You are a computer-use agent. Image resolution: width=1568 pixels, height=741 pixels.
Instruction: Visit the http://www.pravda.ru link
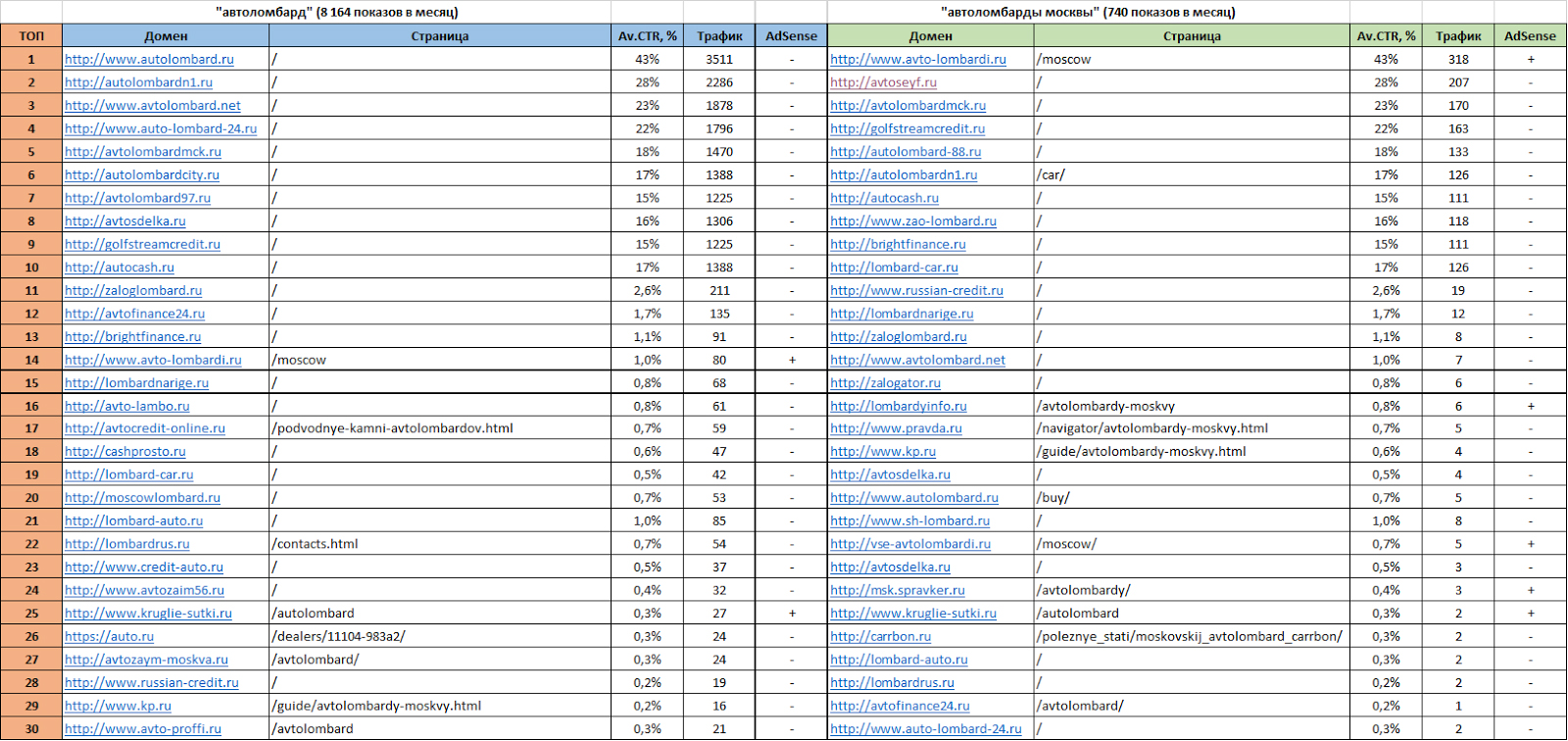tap(896, 428)
